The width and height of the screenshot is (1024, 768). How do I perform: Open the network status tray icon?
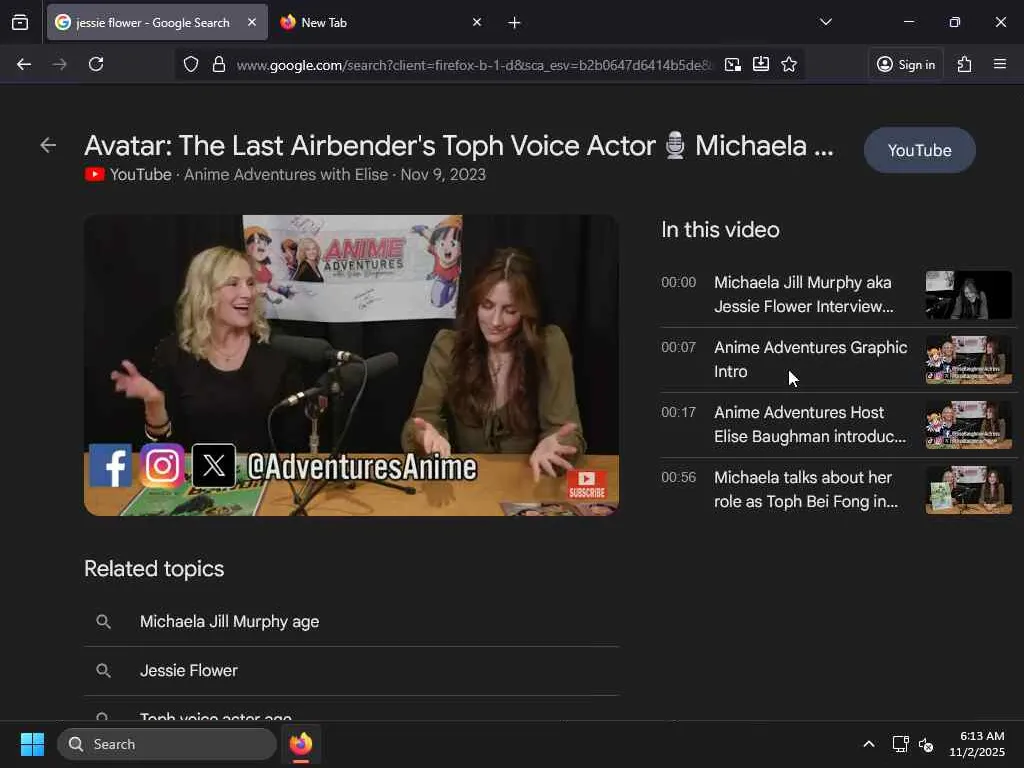click(901, 744)
